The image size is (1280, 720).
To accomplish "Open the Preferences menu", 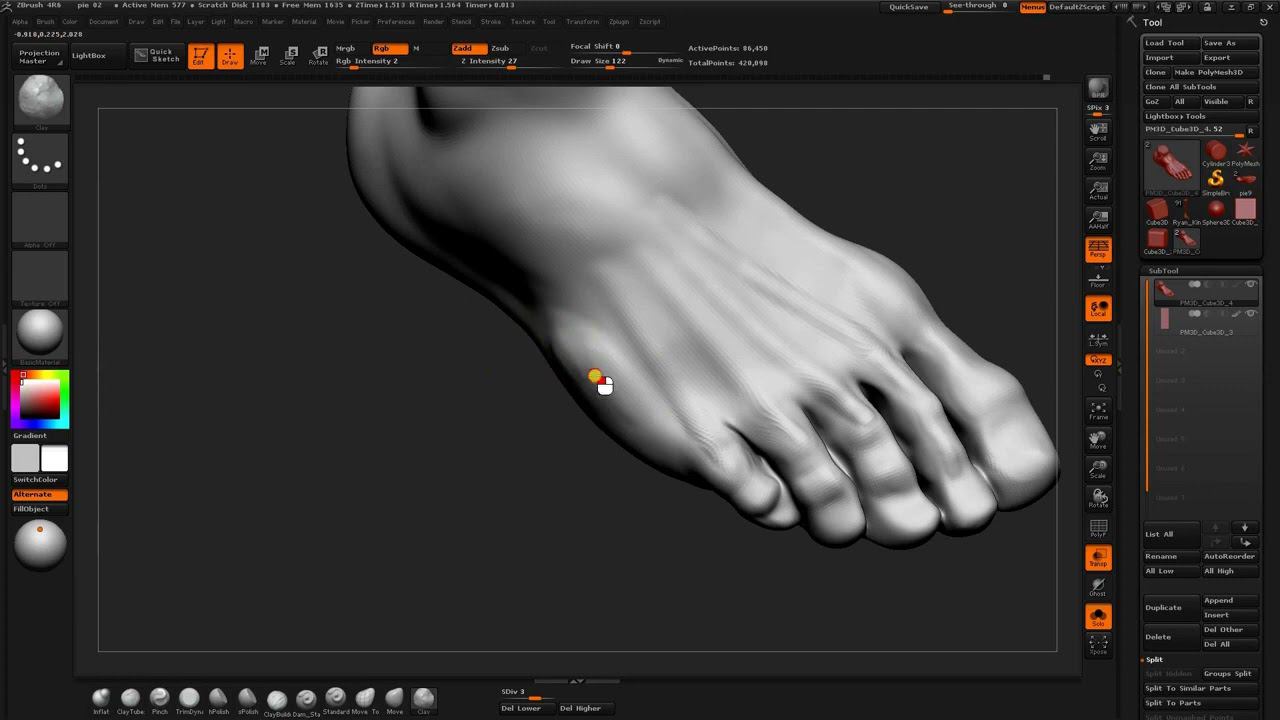I will 395,21.
